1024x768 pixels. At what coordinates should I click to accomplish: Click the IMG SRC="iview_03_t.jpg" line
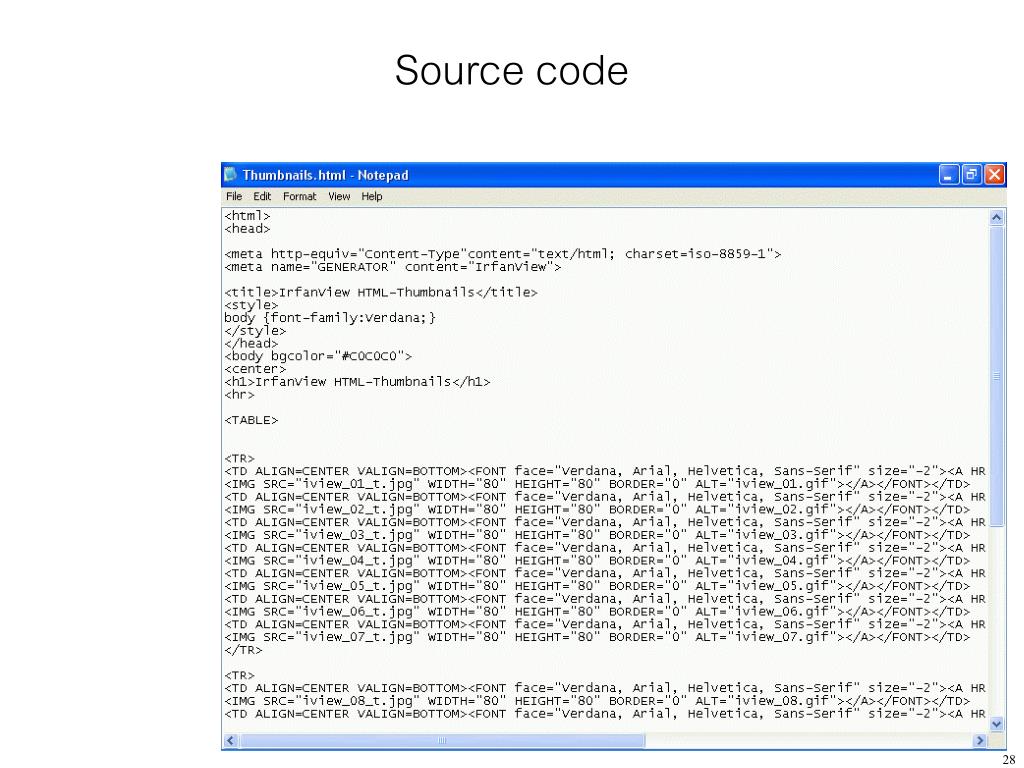597,535
